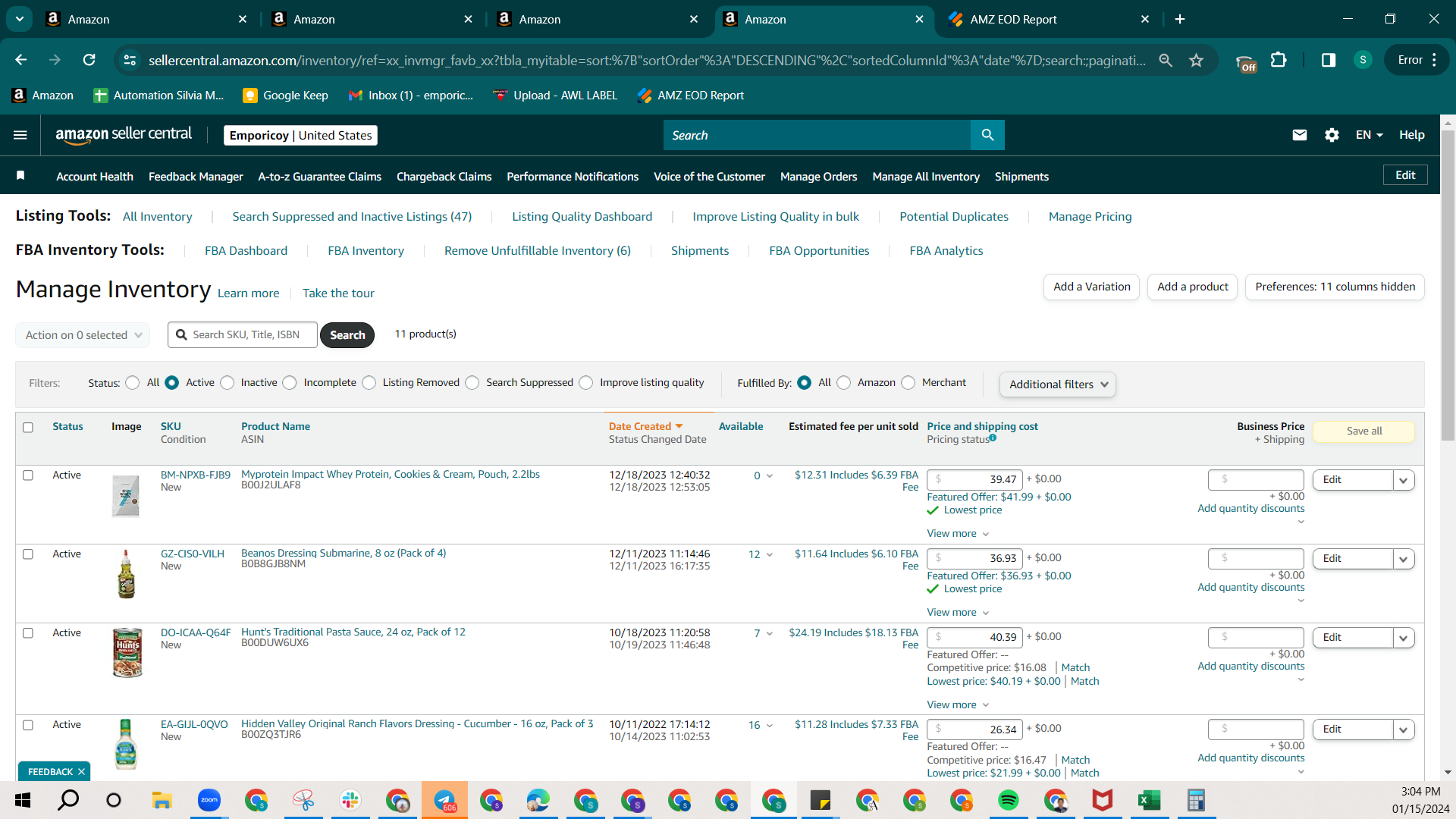Screen dimensions: 1456x819
Task: Reload the page with the refresh icon
Action: point(89,60)
